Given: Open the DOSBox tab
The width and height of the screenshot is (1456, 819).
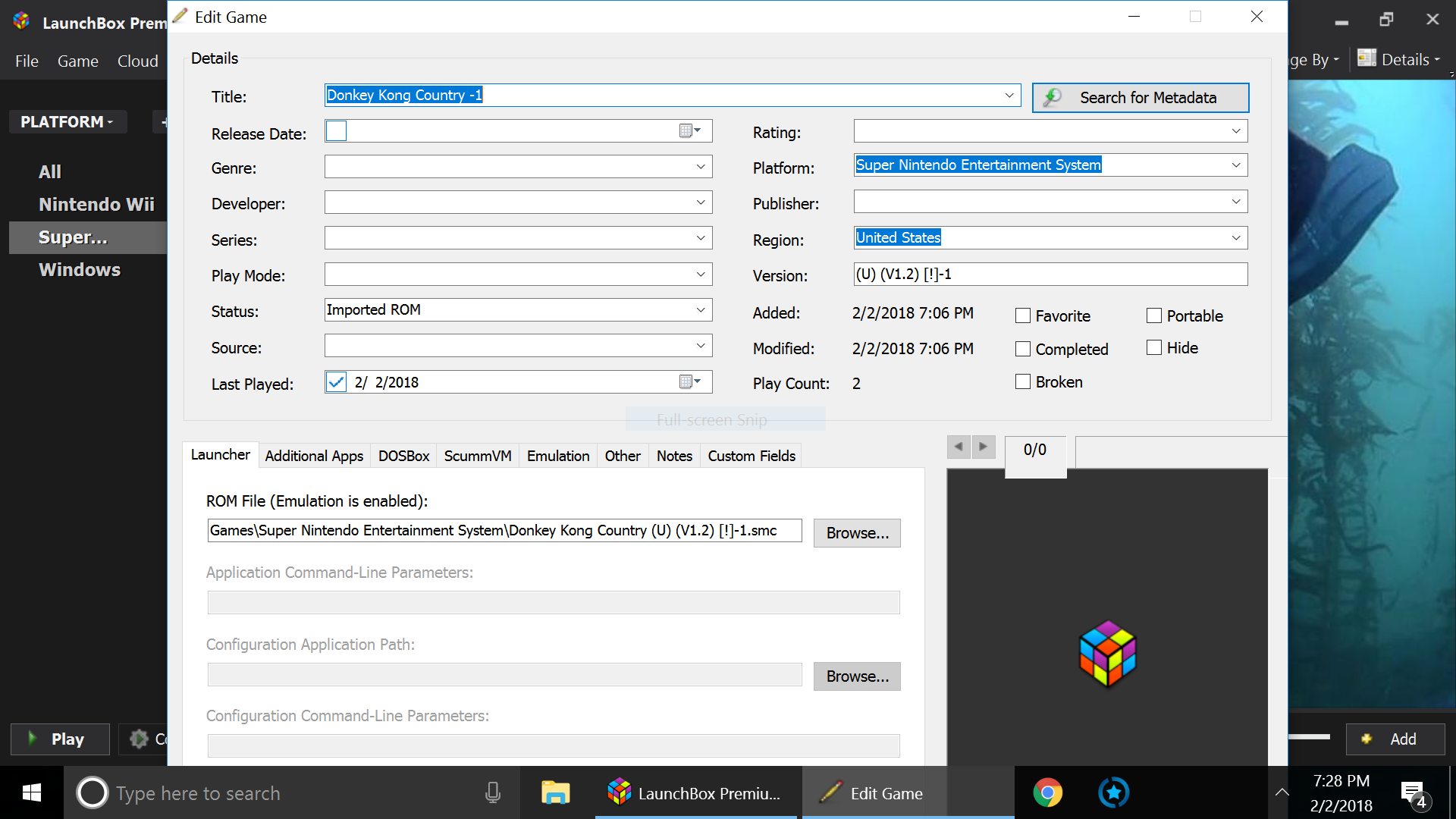Looking at the screenshot, I should [403, 456].
